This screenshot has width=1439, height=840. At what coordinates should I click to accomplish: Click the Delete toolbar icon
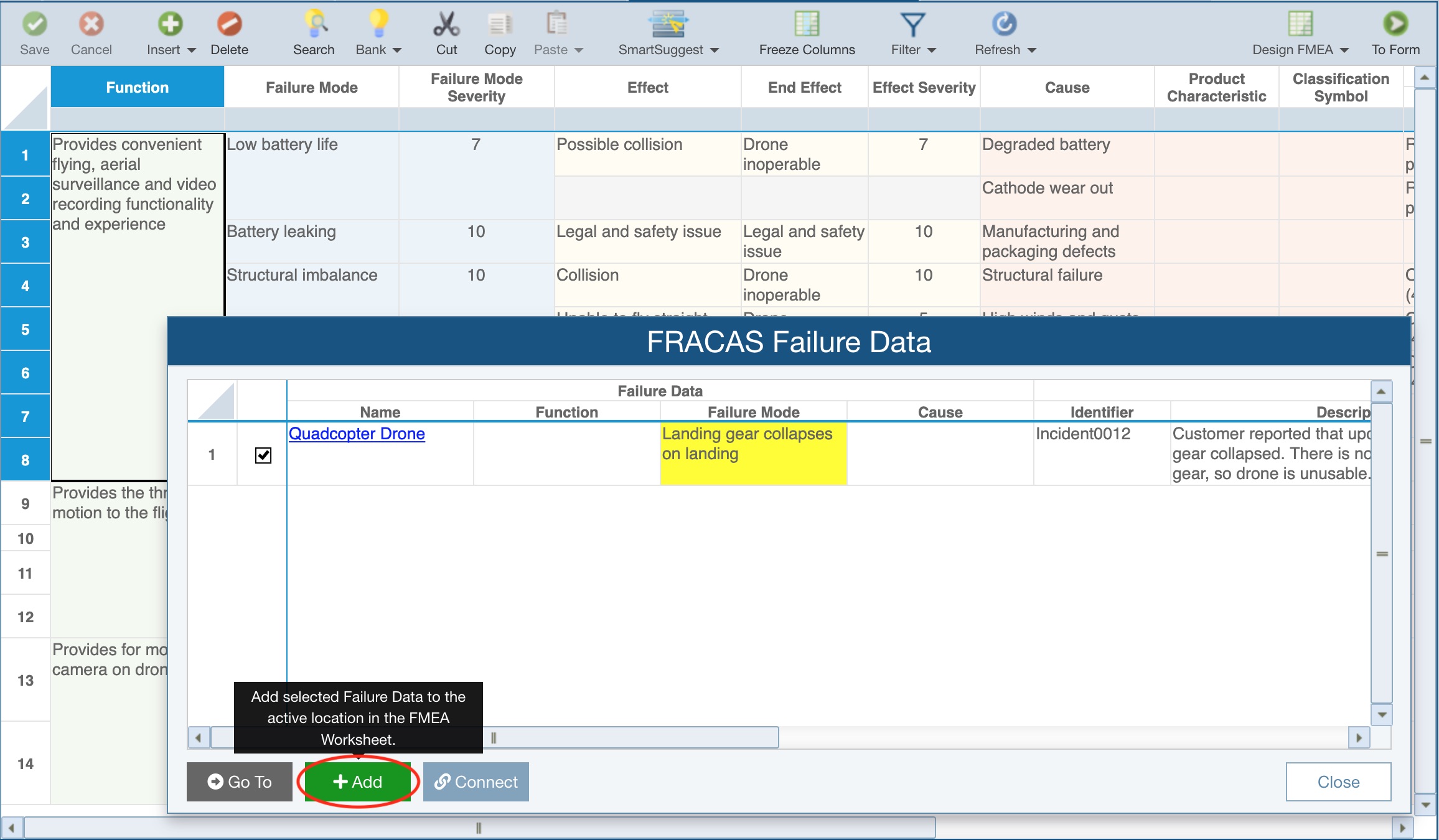click(229, 25)
